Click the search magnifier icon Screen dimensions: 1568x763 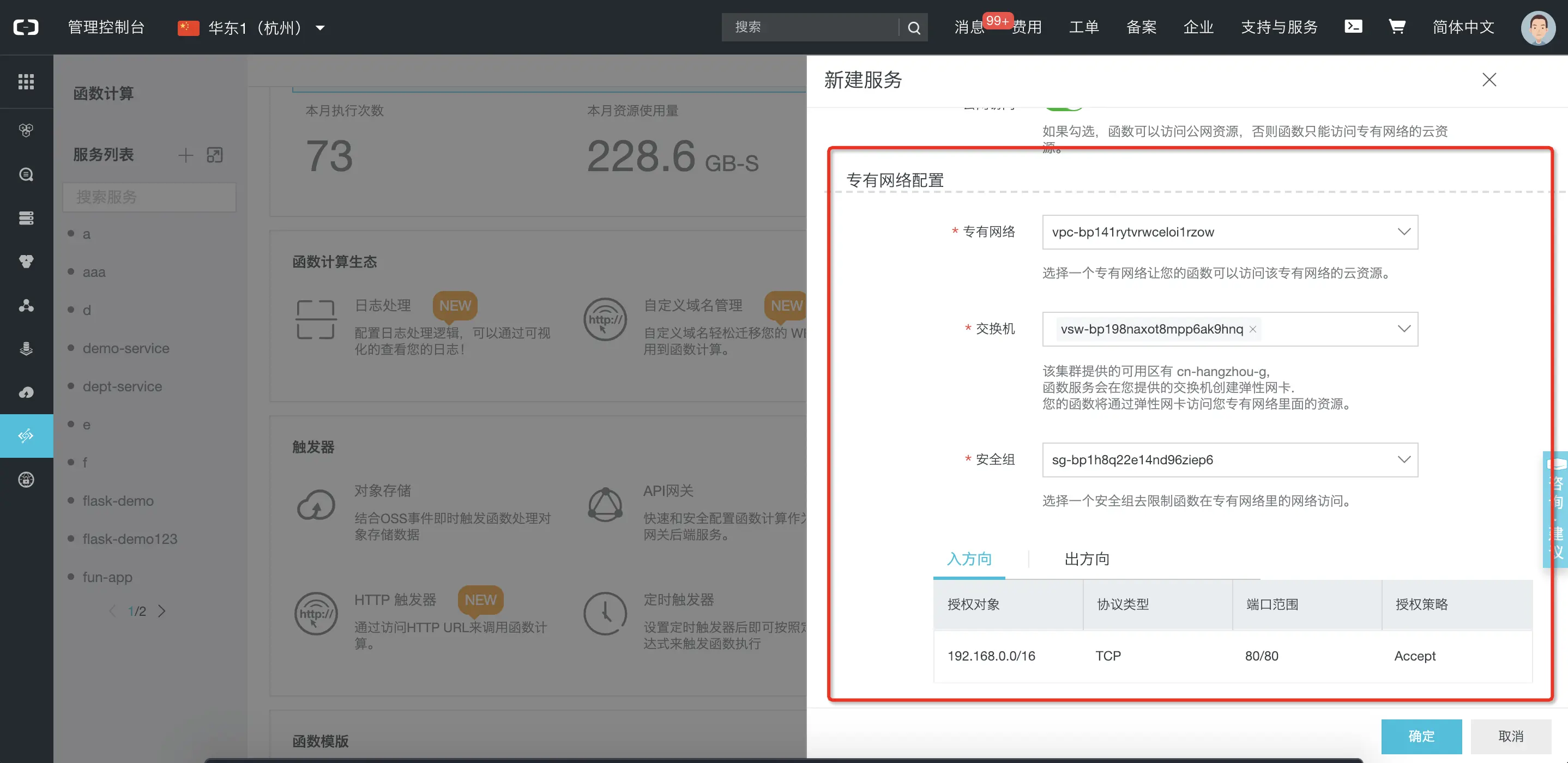913,27
